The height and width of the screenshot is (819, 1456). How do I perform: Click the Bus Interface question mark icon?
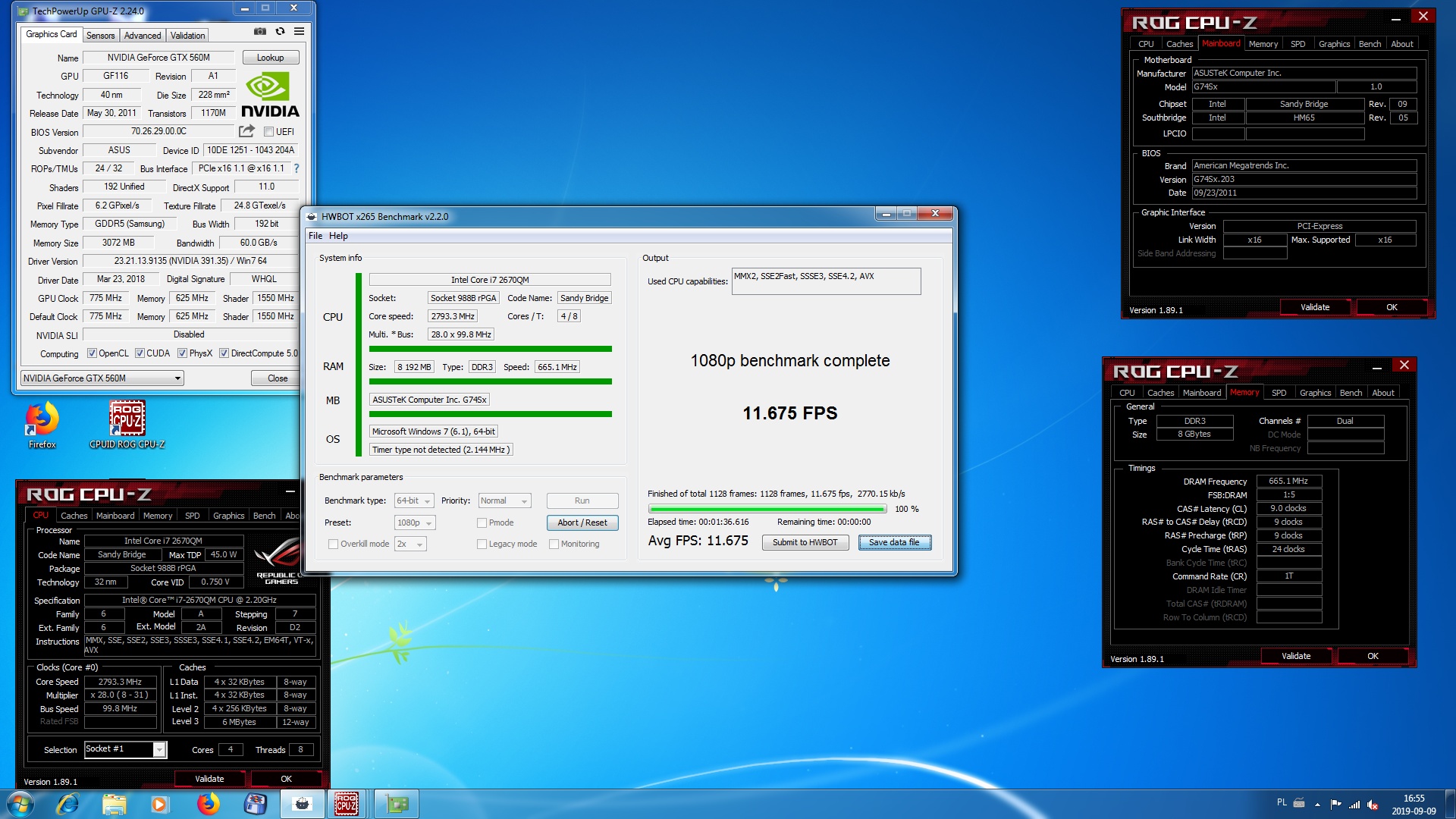pos(297,168)
